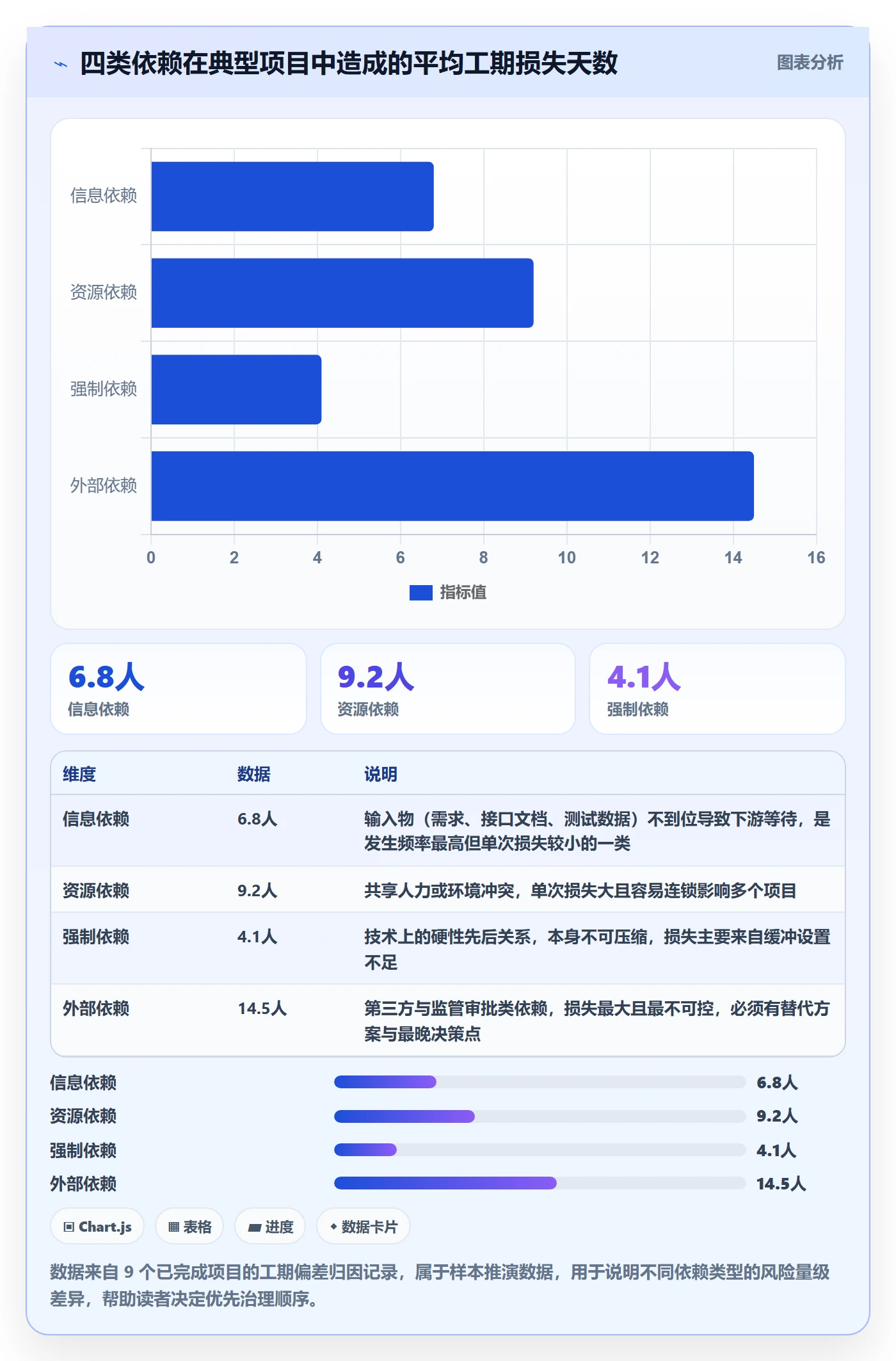The width and height of the screenshot is (896, 1361).
Task: Click the 指标值 legend label
Action: [463, 593]
